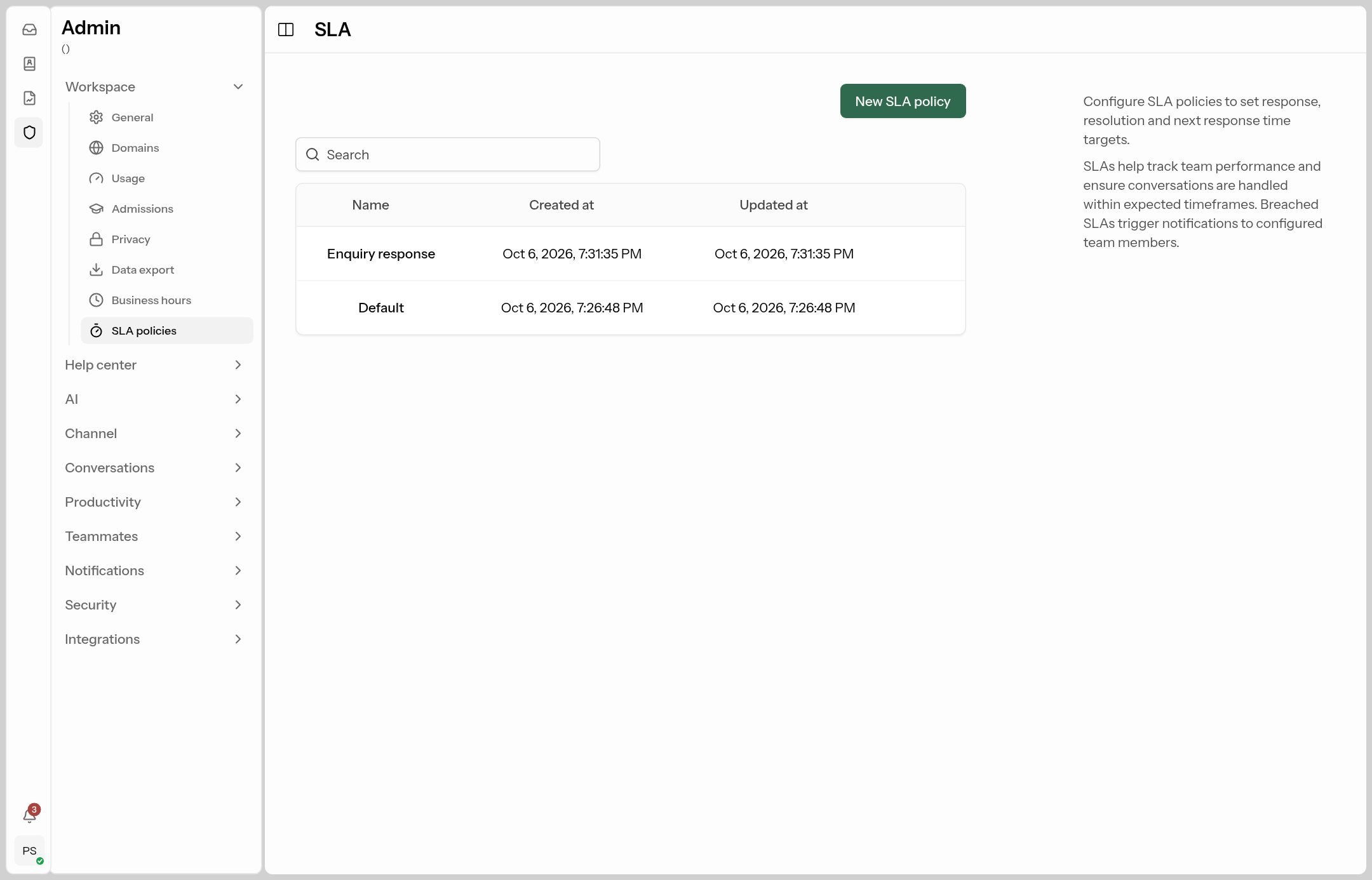
Task: Click the Business hours clock icon
Action: click(x=96, y=300)
